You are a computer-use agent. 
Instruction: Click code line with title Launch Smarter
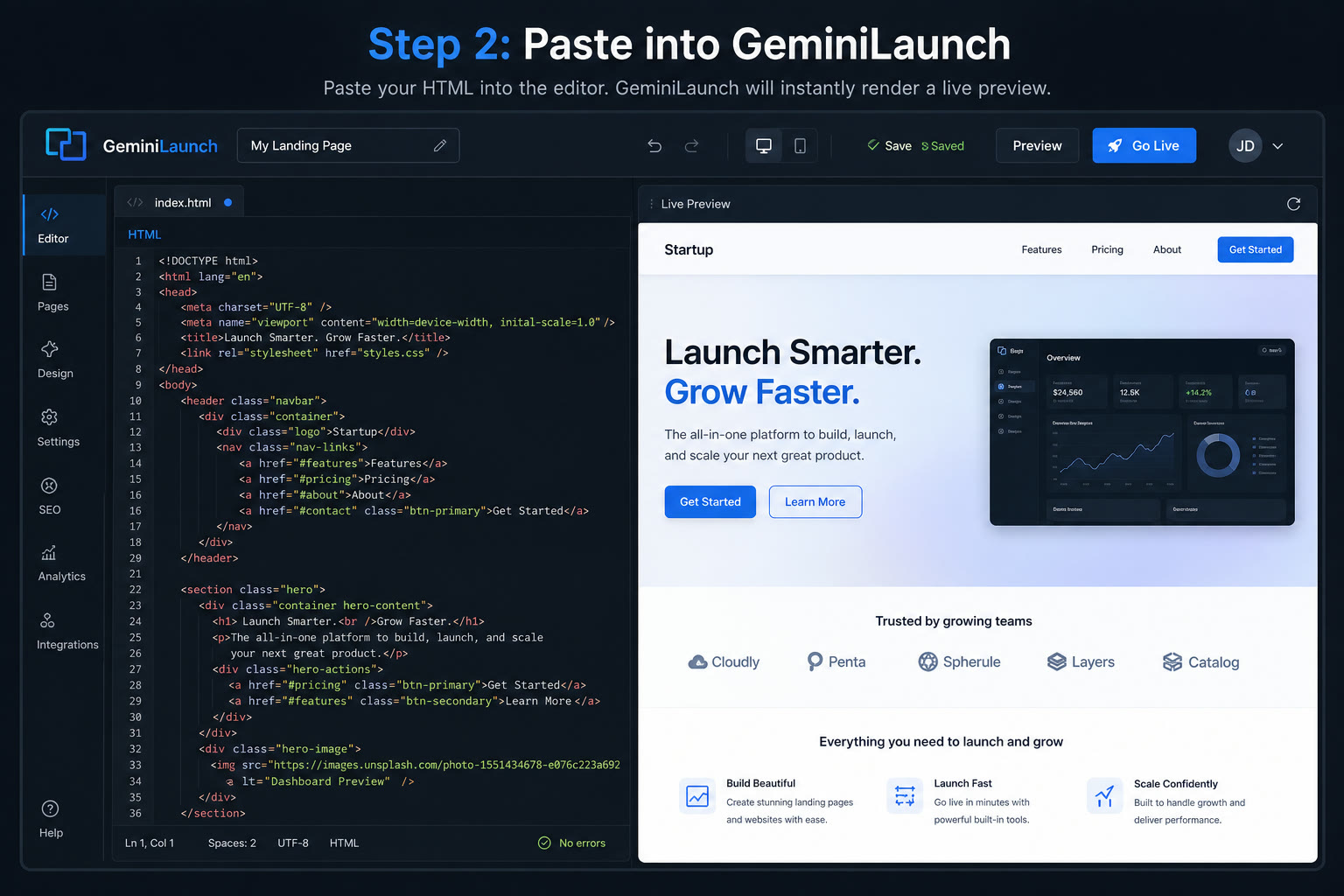[315, 338]
